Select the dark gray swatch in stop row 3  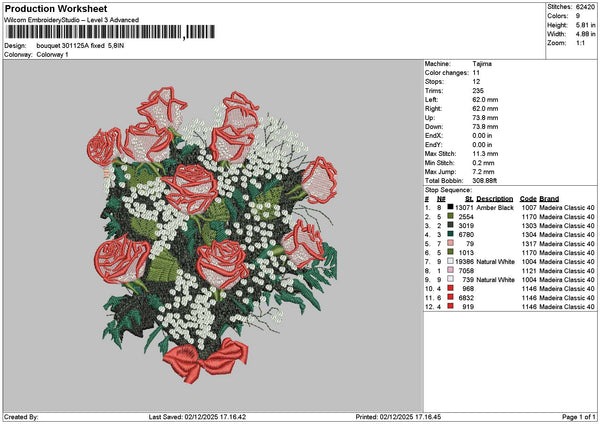pos(450,225)
